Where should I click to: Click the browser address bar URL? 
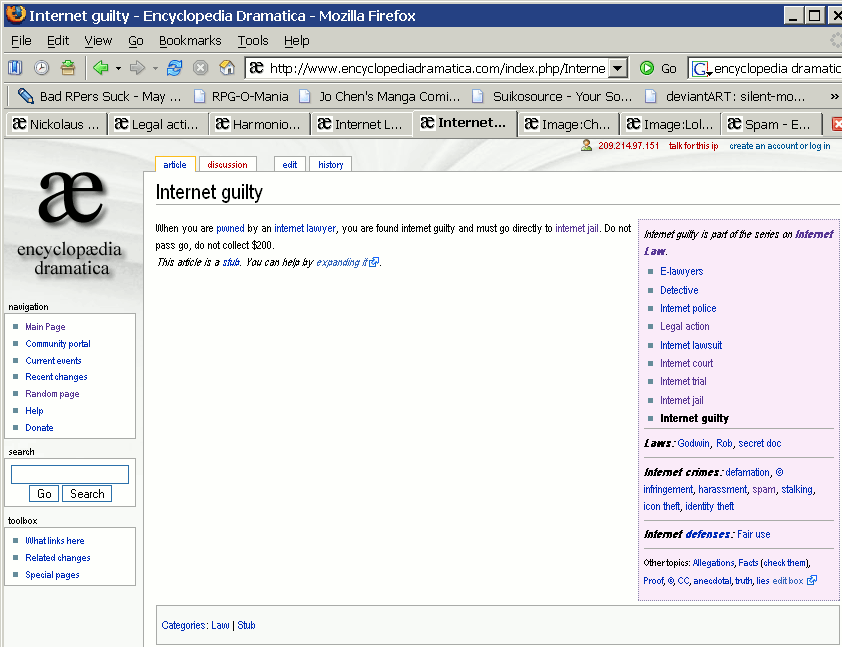click(x=438, y=68)
